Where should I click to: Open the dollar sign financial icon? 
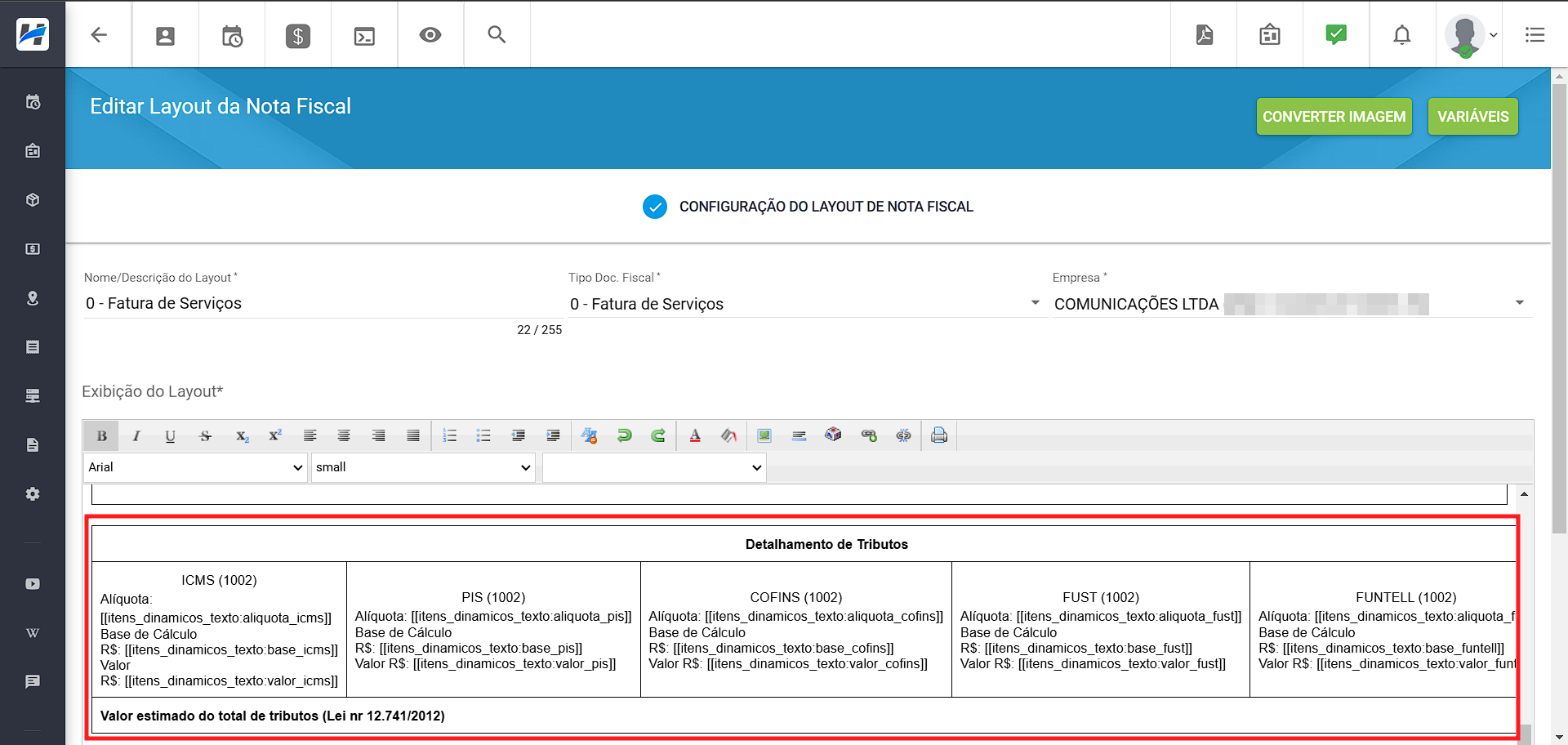pos(297,36)
